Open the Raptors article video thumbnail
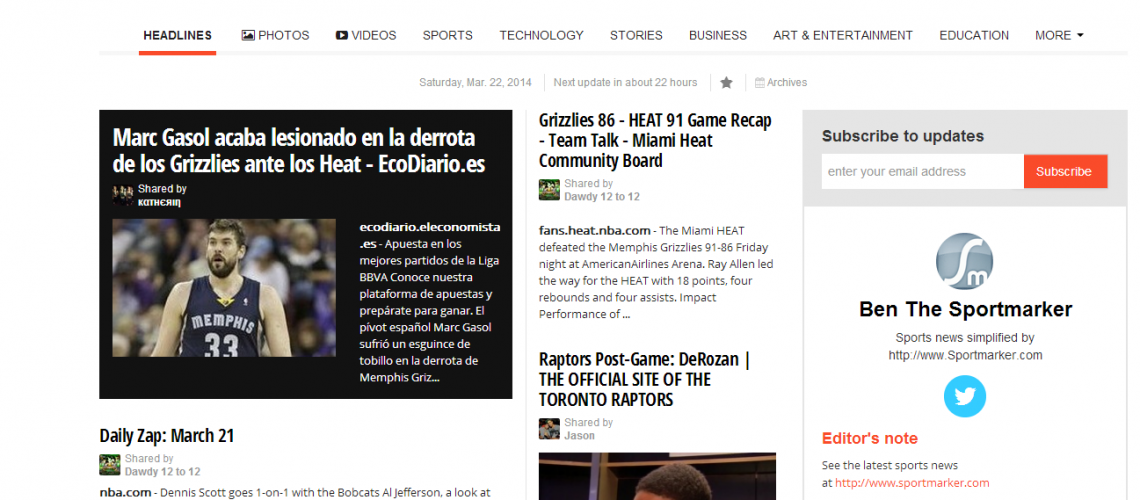Screen dimensions: 1140x500 coord(657,476)
